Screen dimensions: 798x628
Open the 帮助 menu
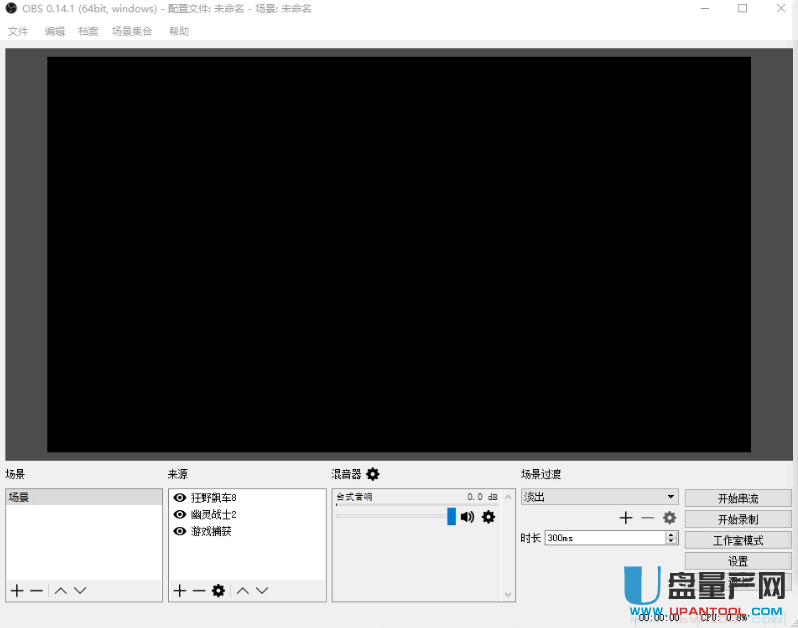click(x=179, y=31)
